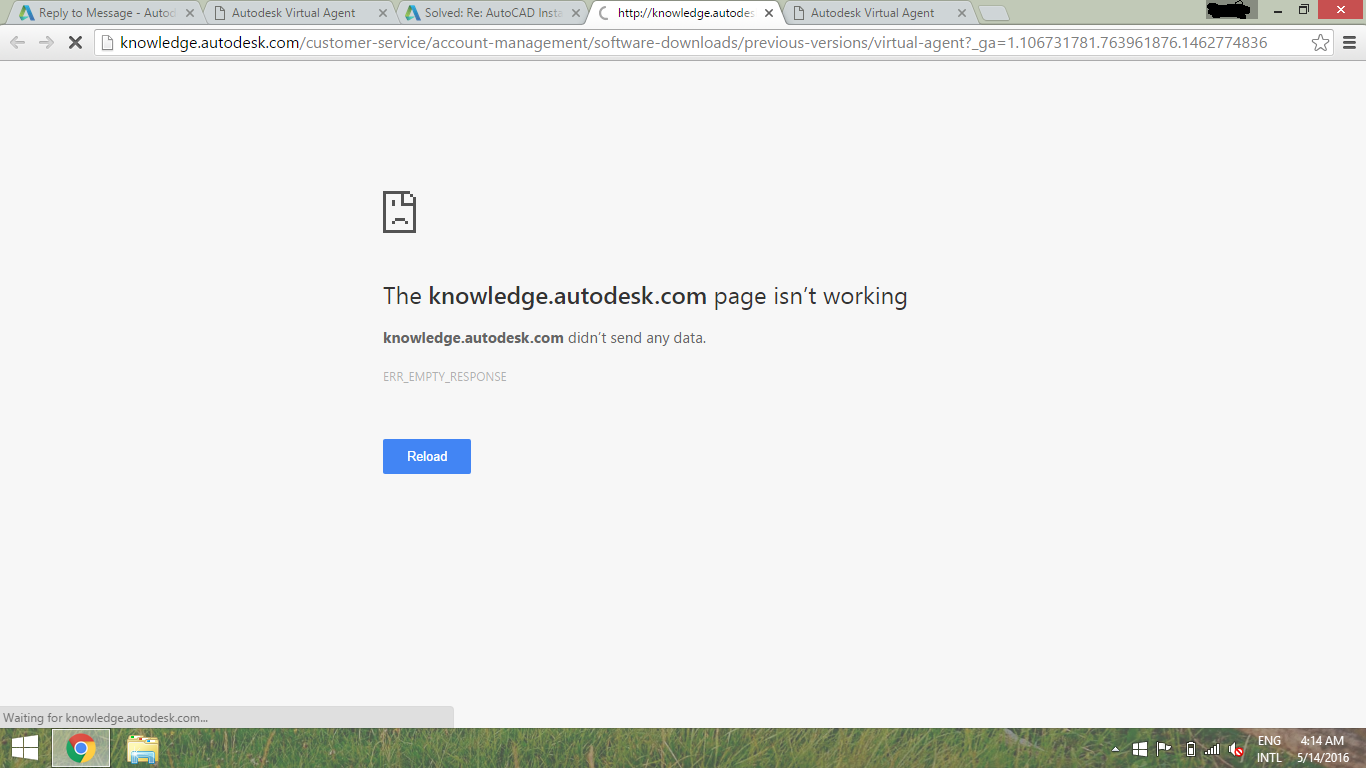Stop loading via the X icon

[x=75, y=45]
